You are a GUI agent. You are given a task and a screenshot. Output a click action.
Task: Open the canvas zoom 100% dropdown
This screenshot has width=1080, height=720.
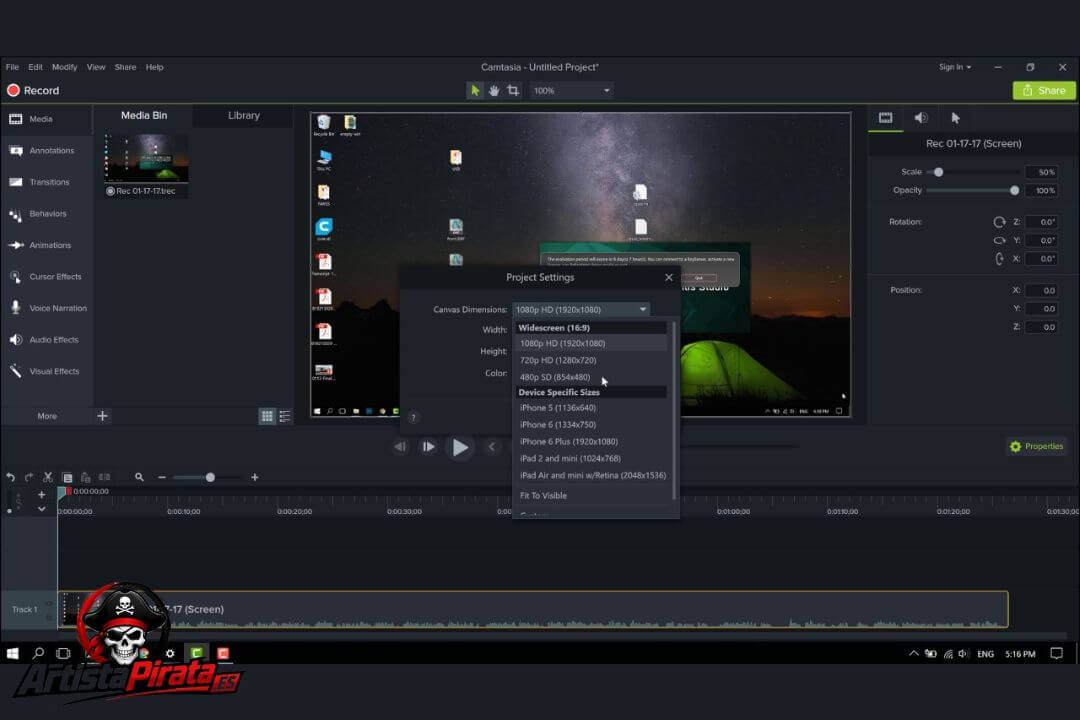click(572, 90)
